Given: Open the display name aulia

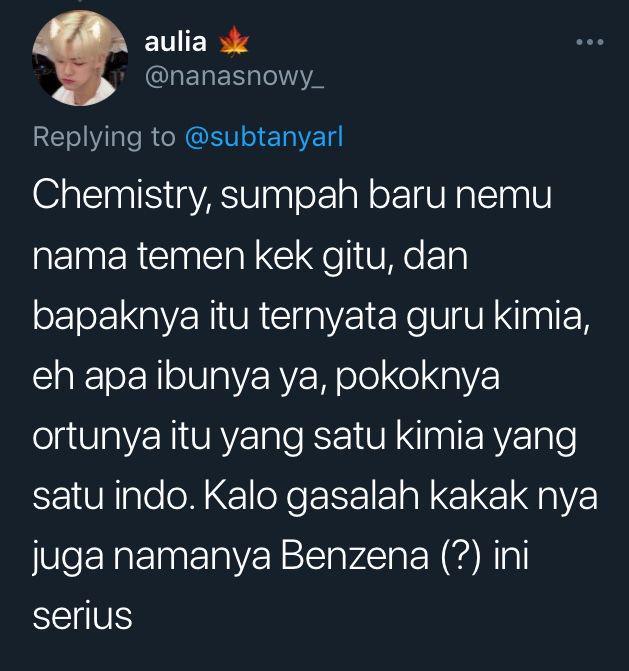Looking at the screenshot, I should [x=175, y=42].
